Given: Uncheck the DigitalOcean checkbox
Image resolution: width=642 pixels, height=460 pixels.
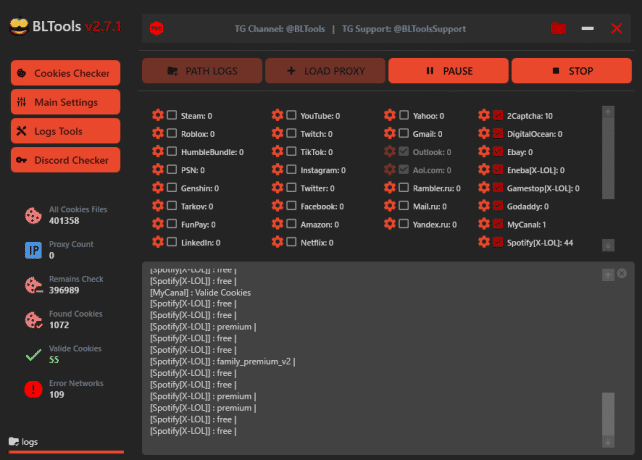Looking at the screenshot, I should click(x=498, y=133).
